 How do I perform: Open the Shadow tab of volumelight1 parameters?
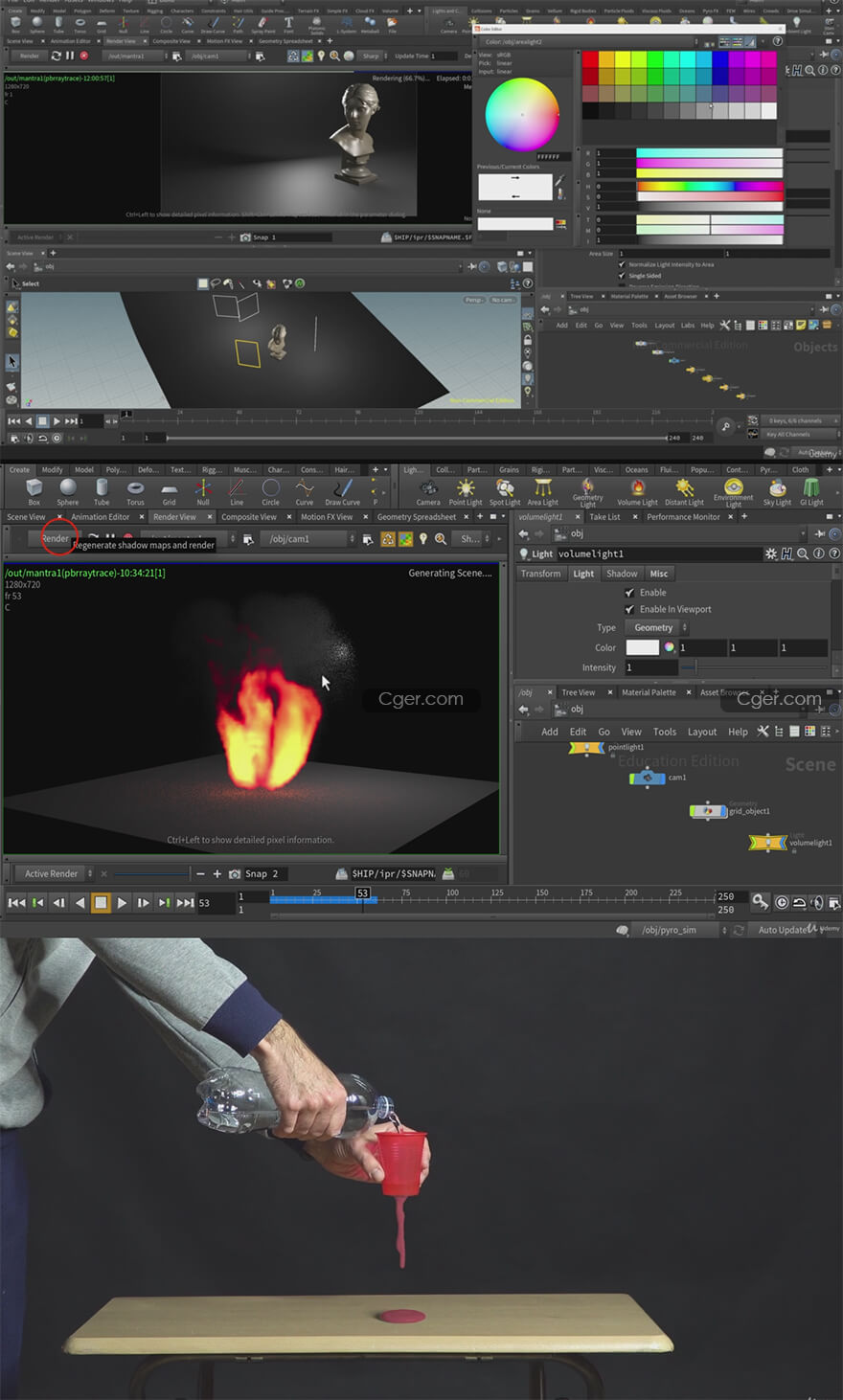(622, 574)
